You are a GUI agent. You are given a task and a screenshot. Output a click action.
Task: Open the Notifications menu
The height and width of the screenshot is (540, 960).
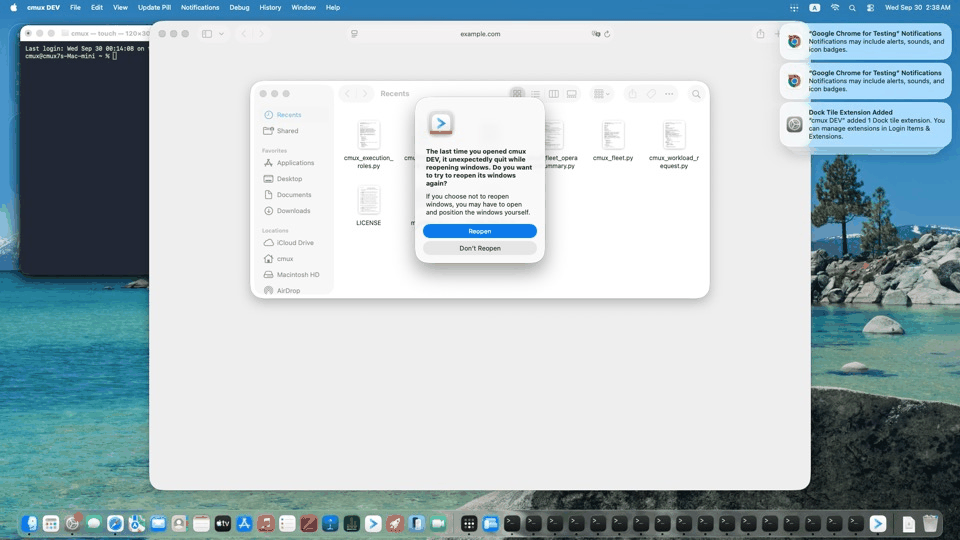click(x=200, y=7)
